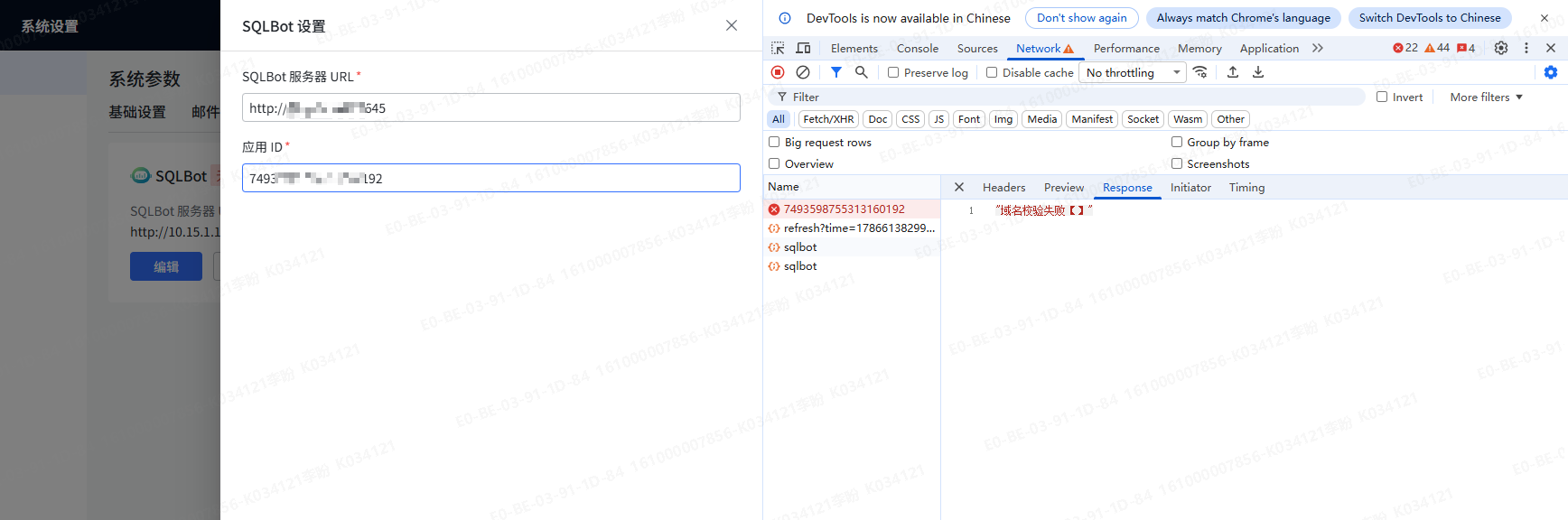The image size is (1568, 520).
Task: Filter requests by Fetch/XHR type
Action: (x=828, y=119)
